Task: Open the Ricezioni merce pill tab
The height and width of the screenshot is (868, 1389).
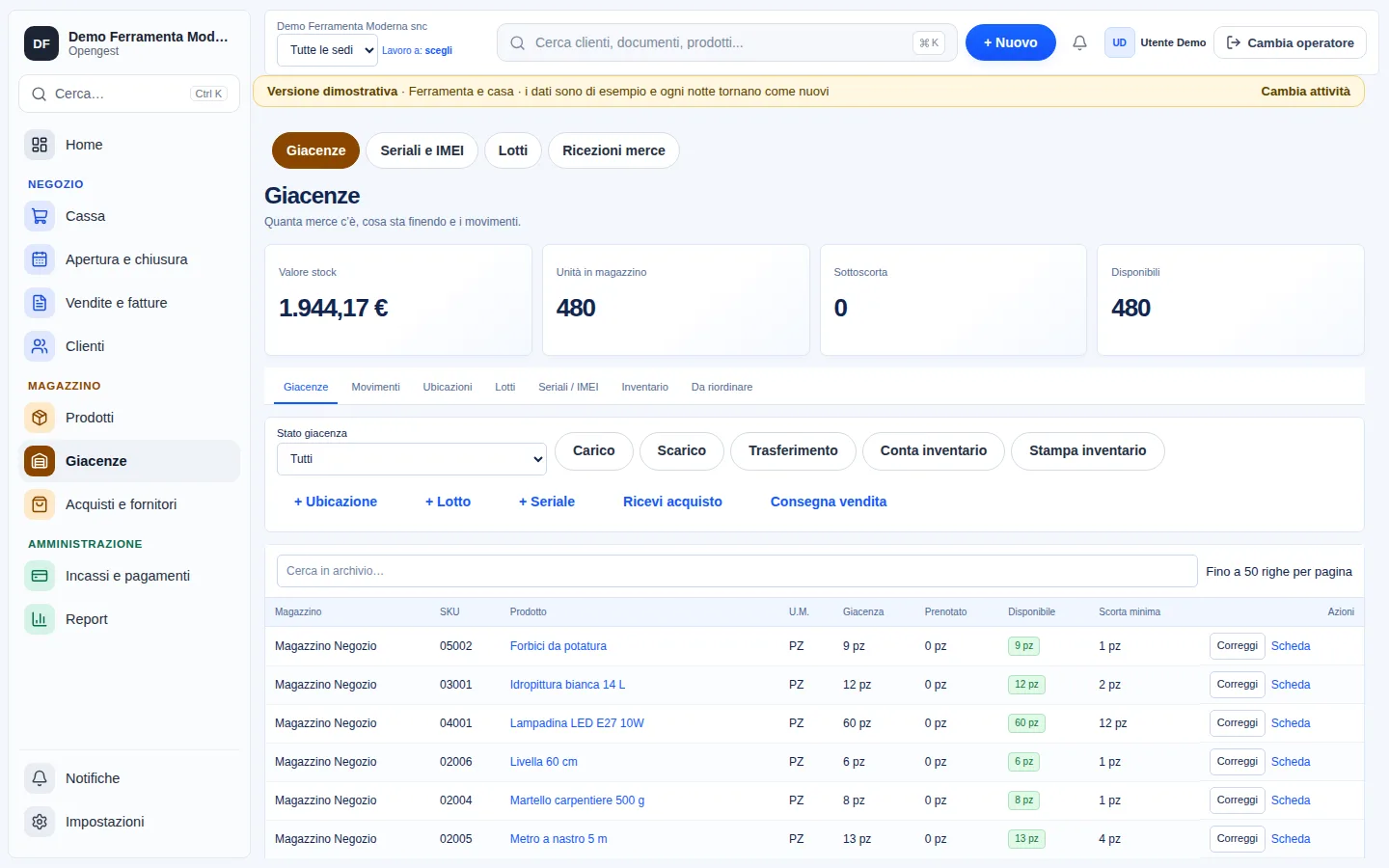Action: click(613, 150)
